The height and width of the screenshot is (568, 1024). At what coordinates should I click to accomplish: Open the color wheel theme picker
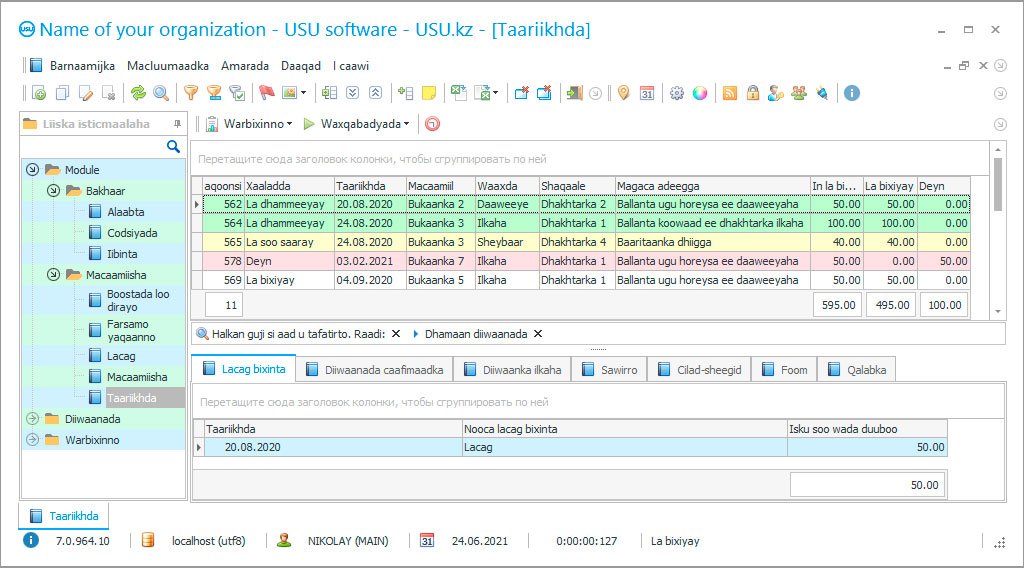pos(700,93)
